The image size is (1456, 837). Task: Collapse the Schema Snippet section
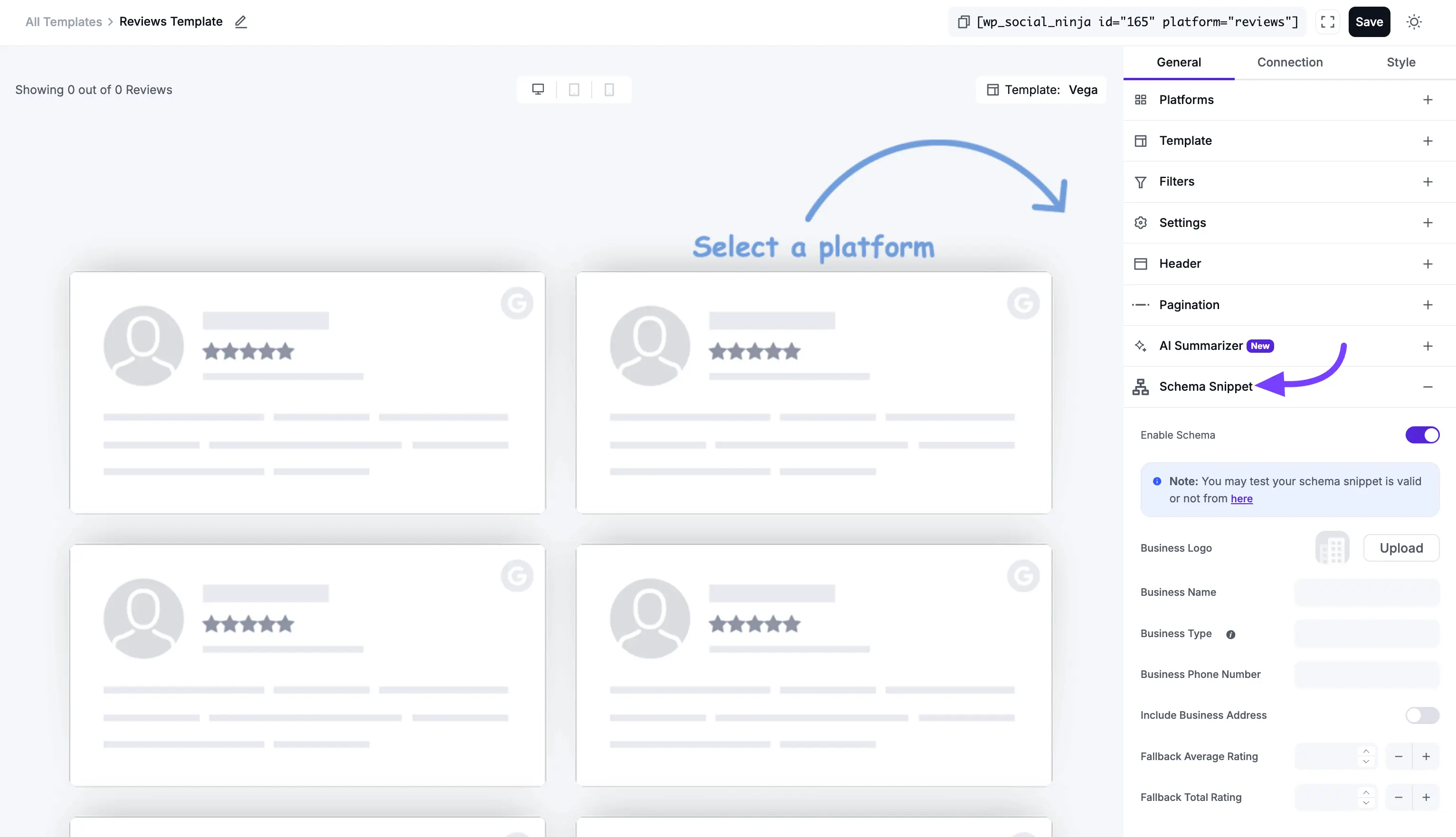click(1429, 386)
